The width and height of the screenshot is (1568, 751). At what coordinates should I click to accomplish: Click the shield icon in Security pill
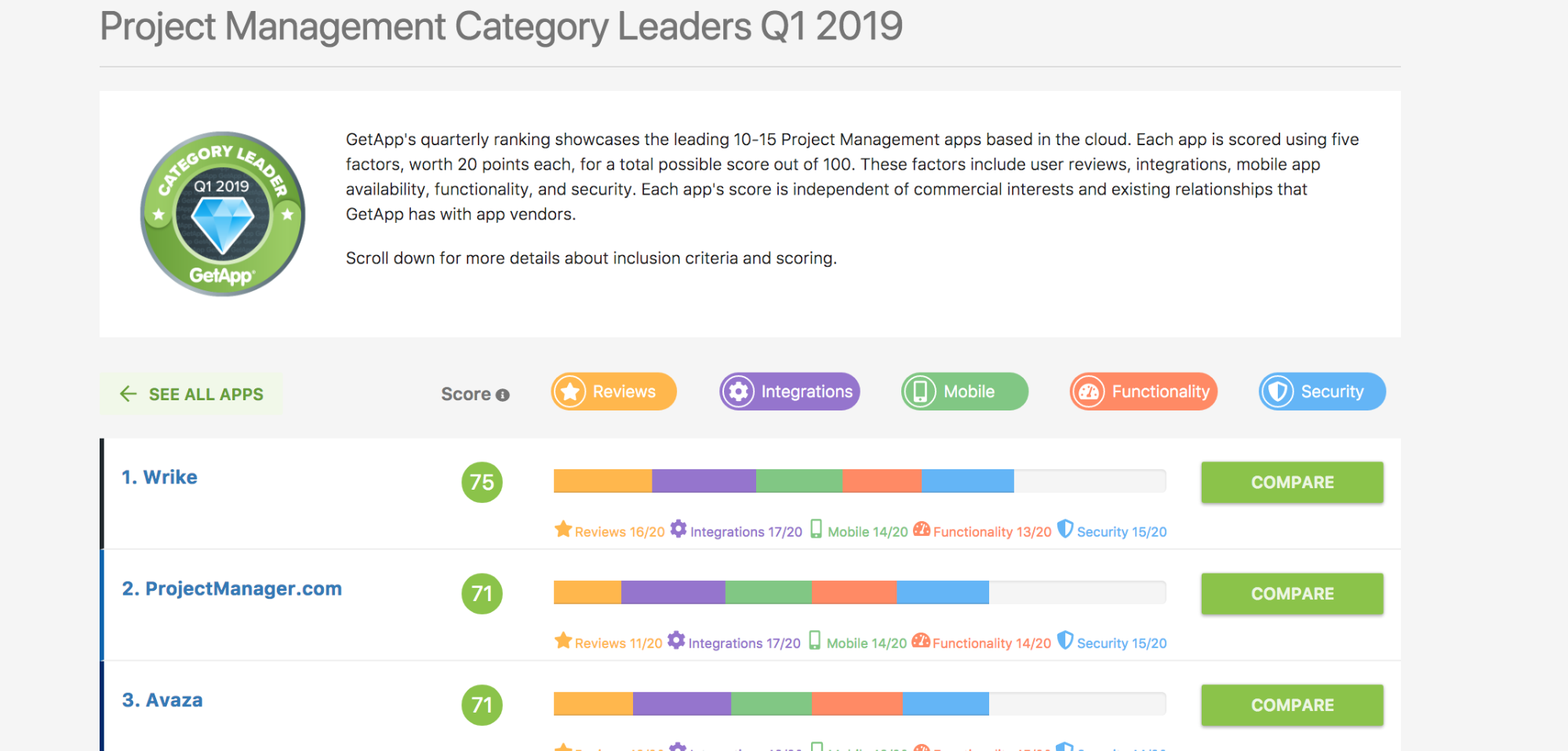1278,392
